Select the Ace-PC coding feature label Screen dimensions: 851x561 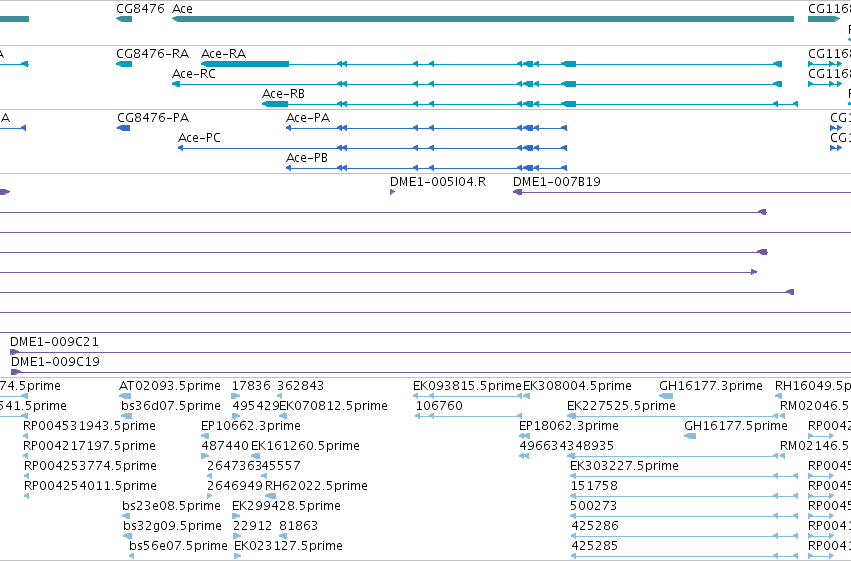pyautogui.click(x=199, y=138)
